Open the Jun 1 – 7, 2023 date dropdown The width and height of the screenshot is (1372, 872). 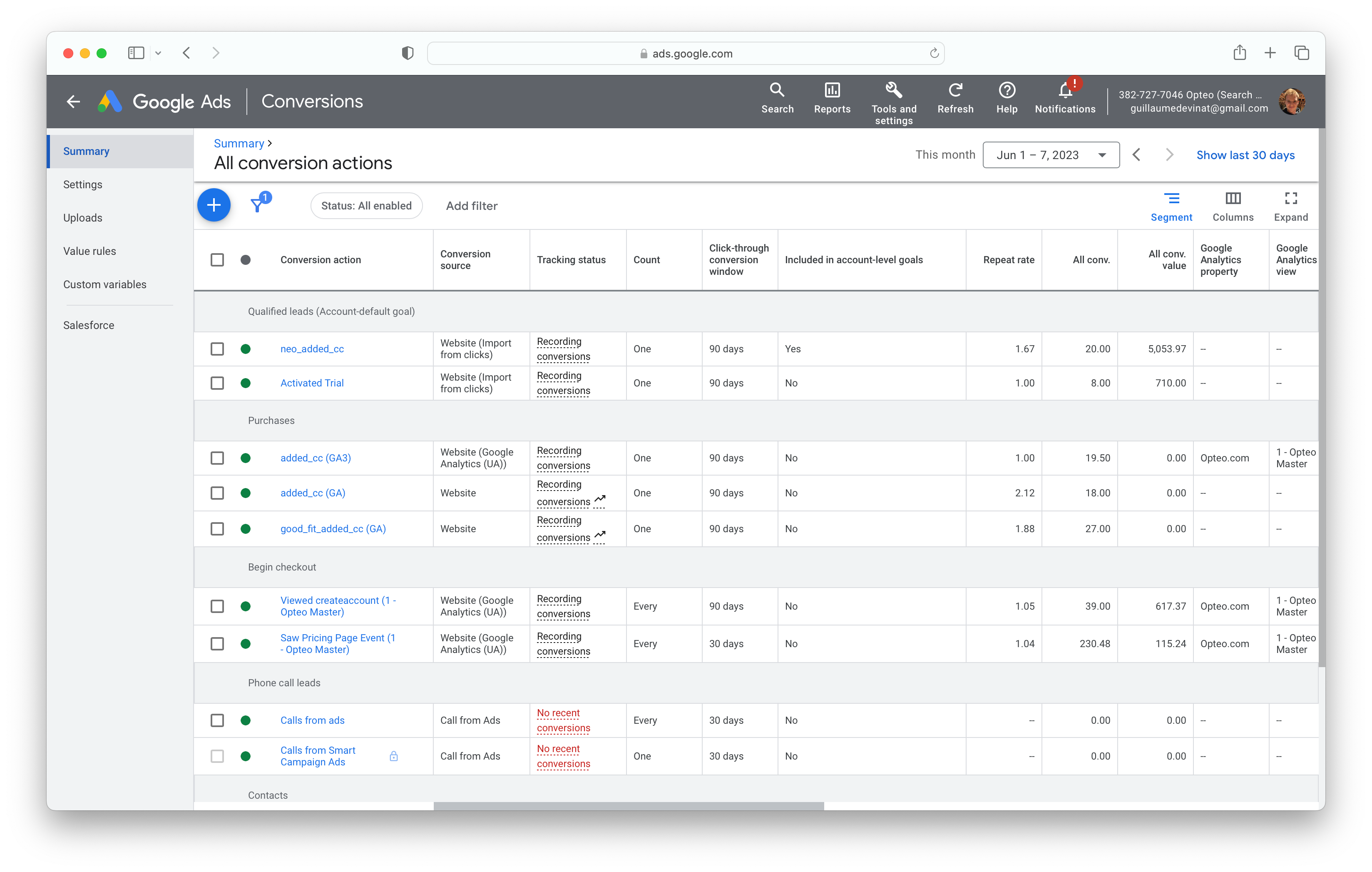click(1050, 155)
